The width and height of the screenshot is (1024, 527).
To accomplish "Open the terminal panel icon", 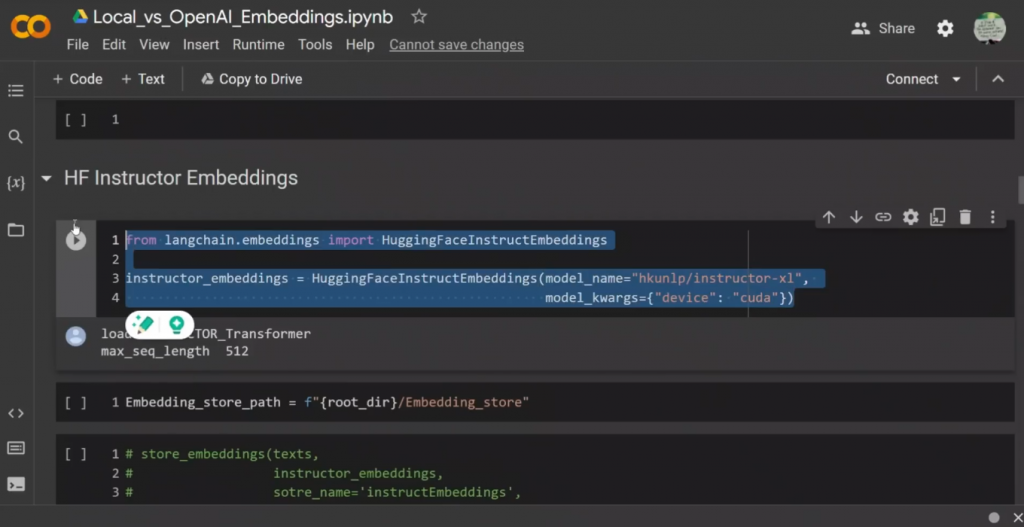I will 15,484.
